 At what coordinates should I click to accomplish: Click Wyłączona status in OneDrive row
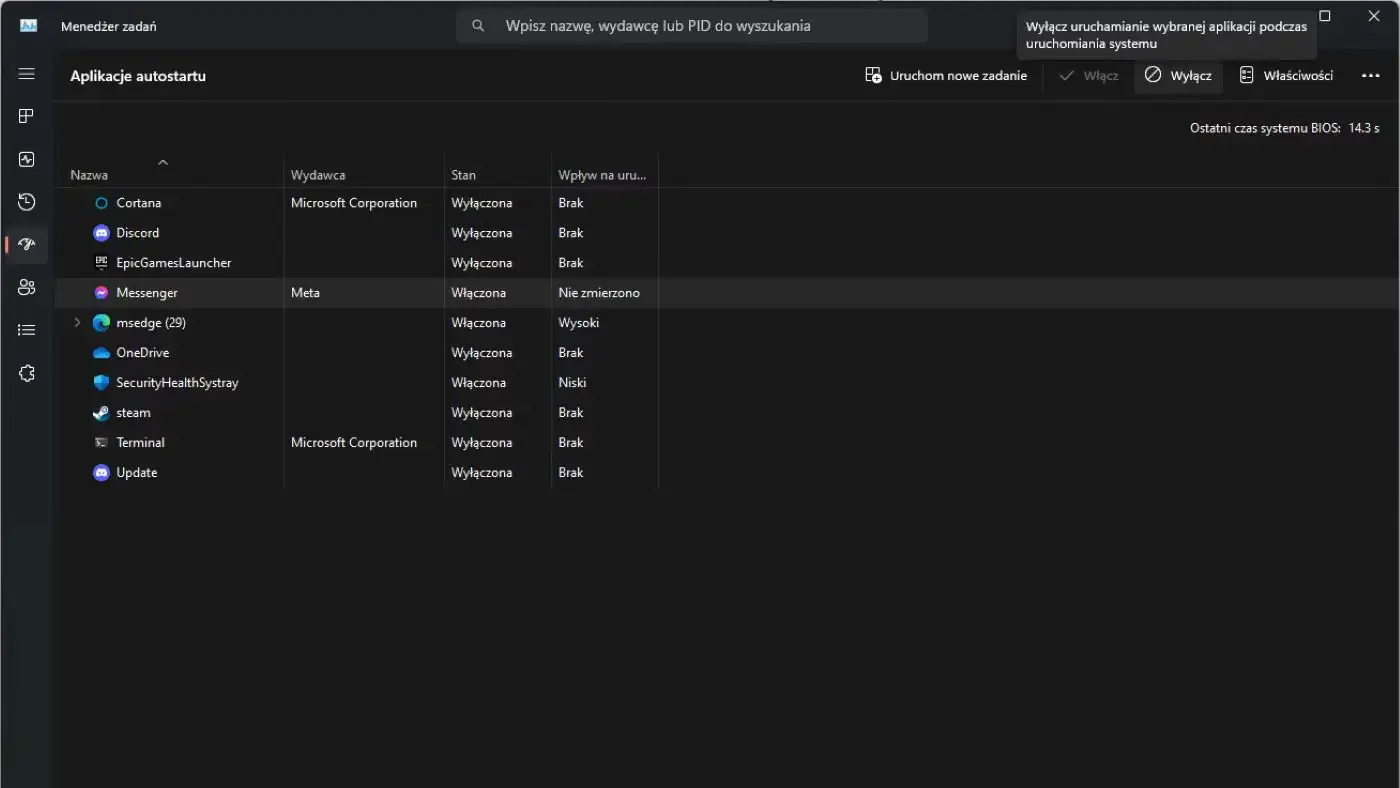coord(482,353)
